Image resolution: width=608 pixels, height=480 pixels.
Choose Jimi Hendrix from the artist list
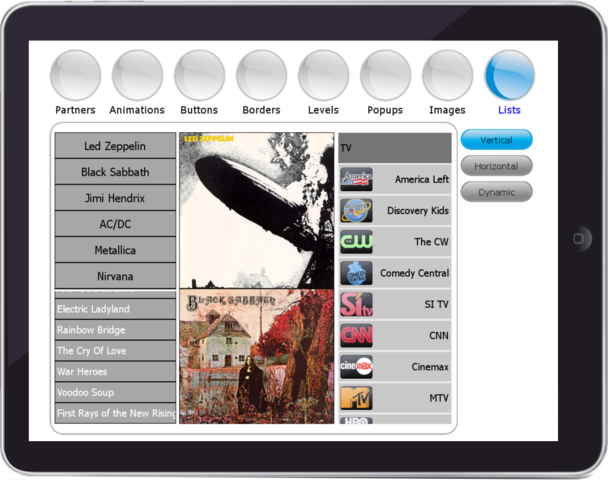point(115,198)
